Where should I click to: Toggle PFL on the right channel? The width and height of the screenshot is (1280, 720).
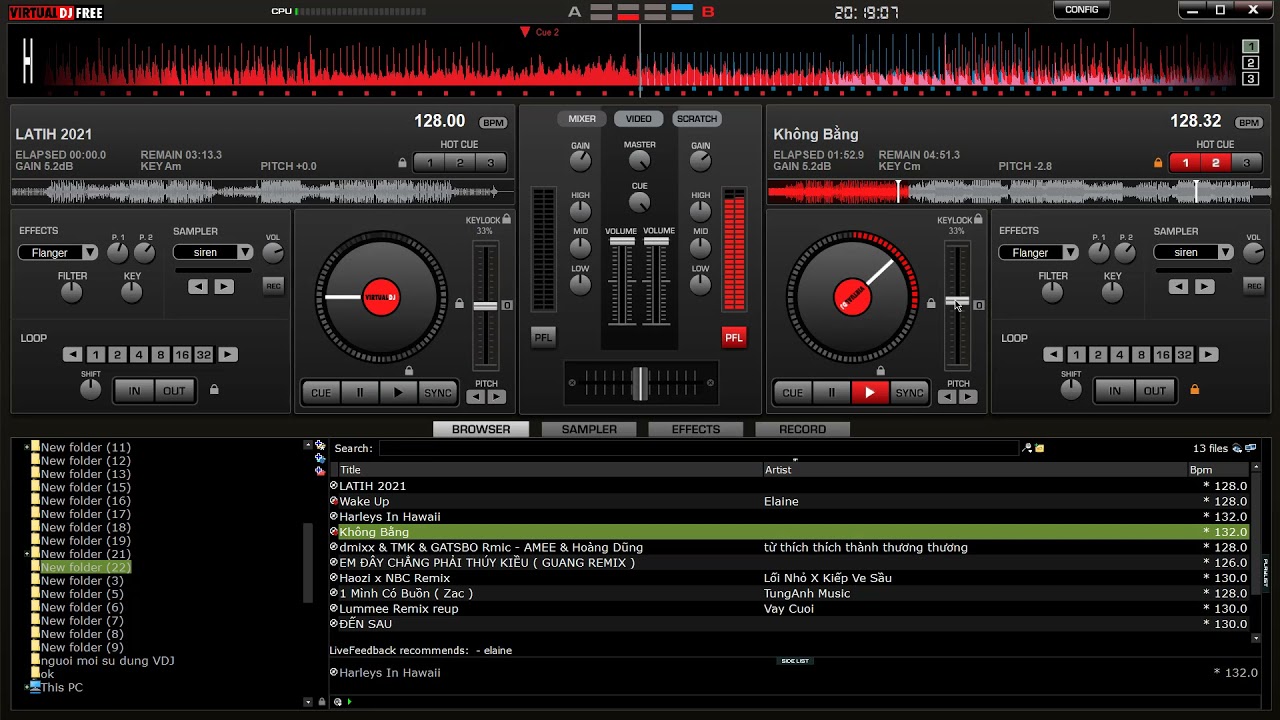pyautogui.click(x=734, y=337)
